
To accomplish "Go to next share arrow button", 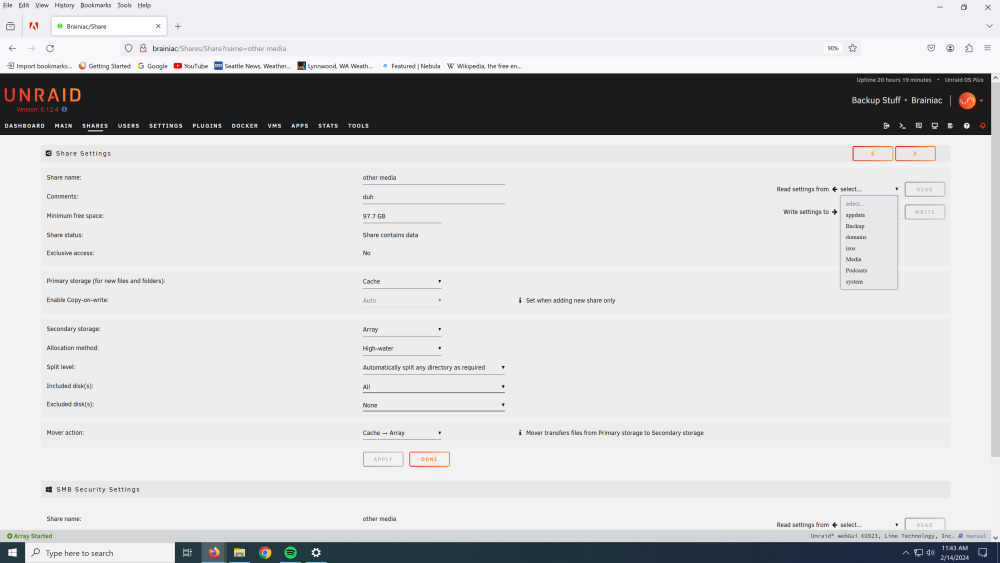I will (915, 154).
